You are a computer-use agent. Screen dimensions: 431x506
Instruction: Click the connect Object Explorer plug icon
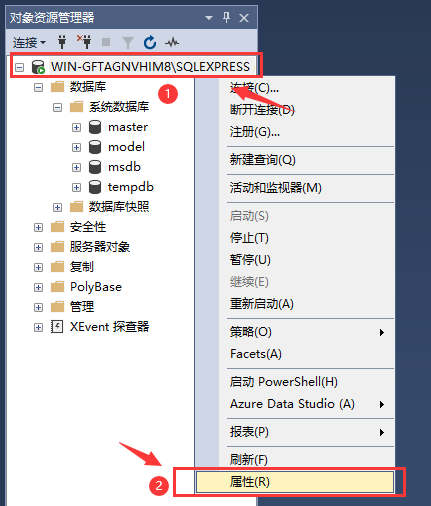pos(62,42)
